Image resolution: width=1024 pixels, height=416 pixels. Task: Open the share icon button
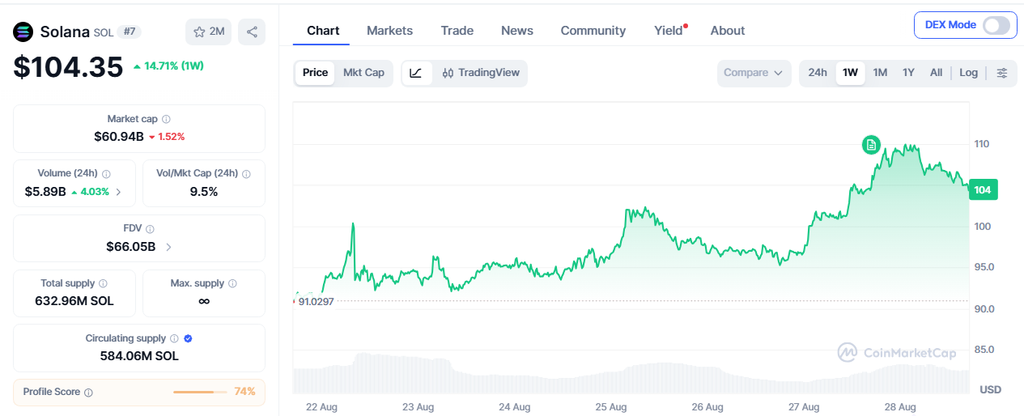click(251, 32)
